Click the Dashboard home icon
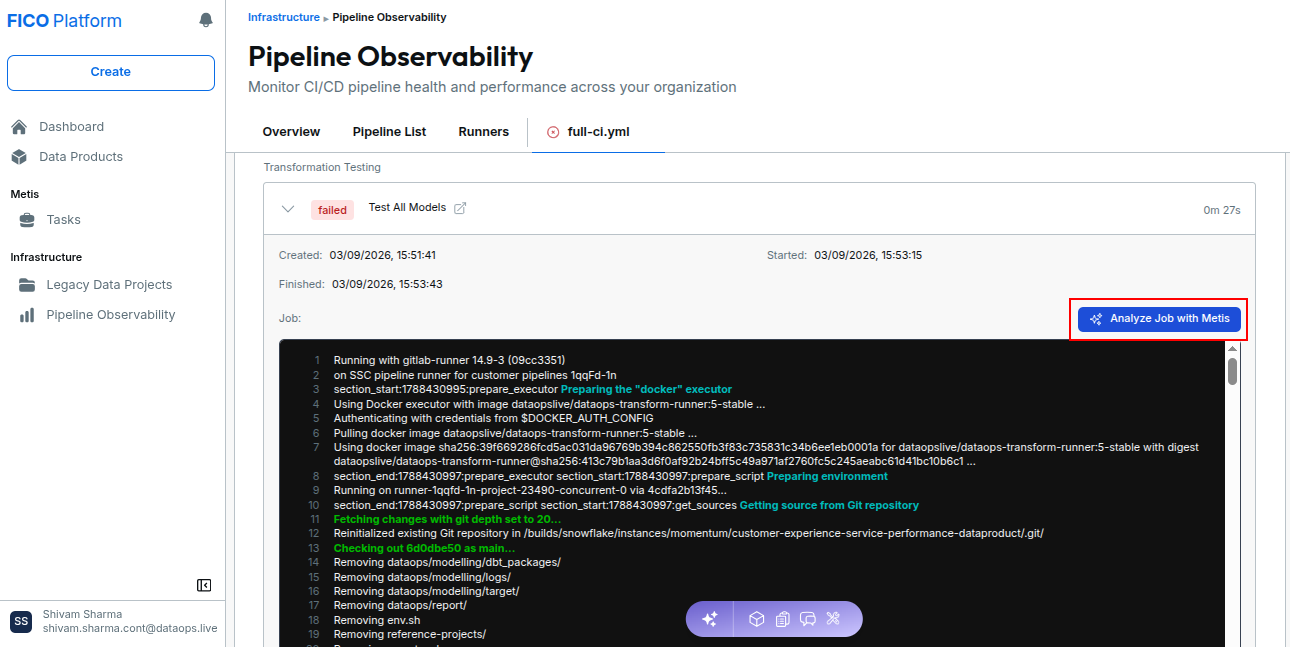Image resolution: width=1290 pixels, height=647 pixels. pyautogui.click(x=19, y=127)
